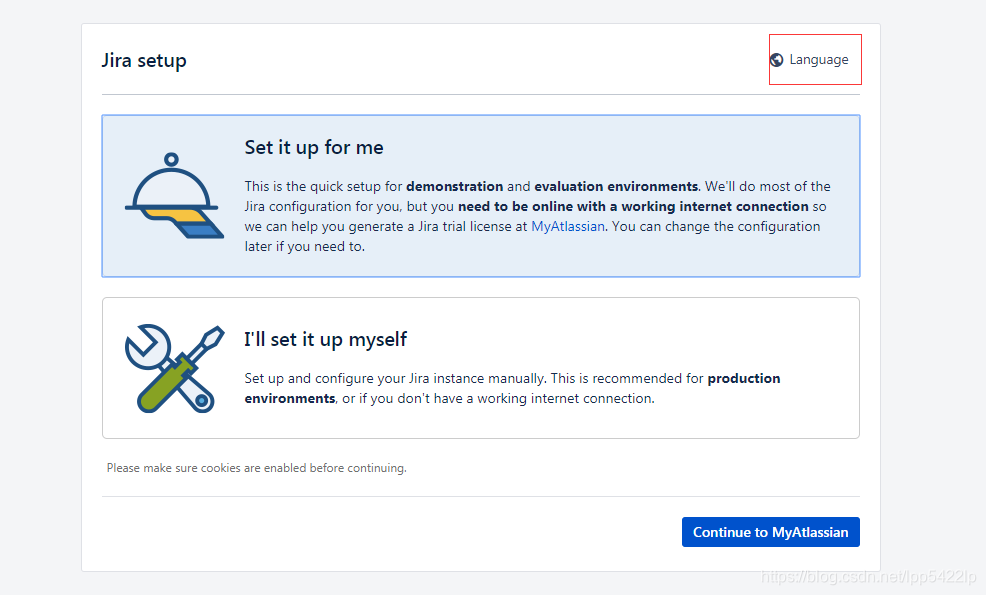Click the 'production environments' bold text
Viewport: 986px width, 595px height.
coord(512,388)
